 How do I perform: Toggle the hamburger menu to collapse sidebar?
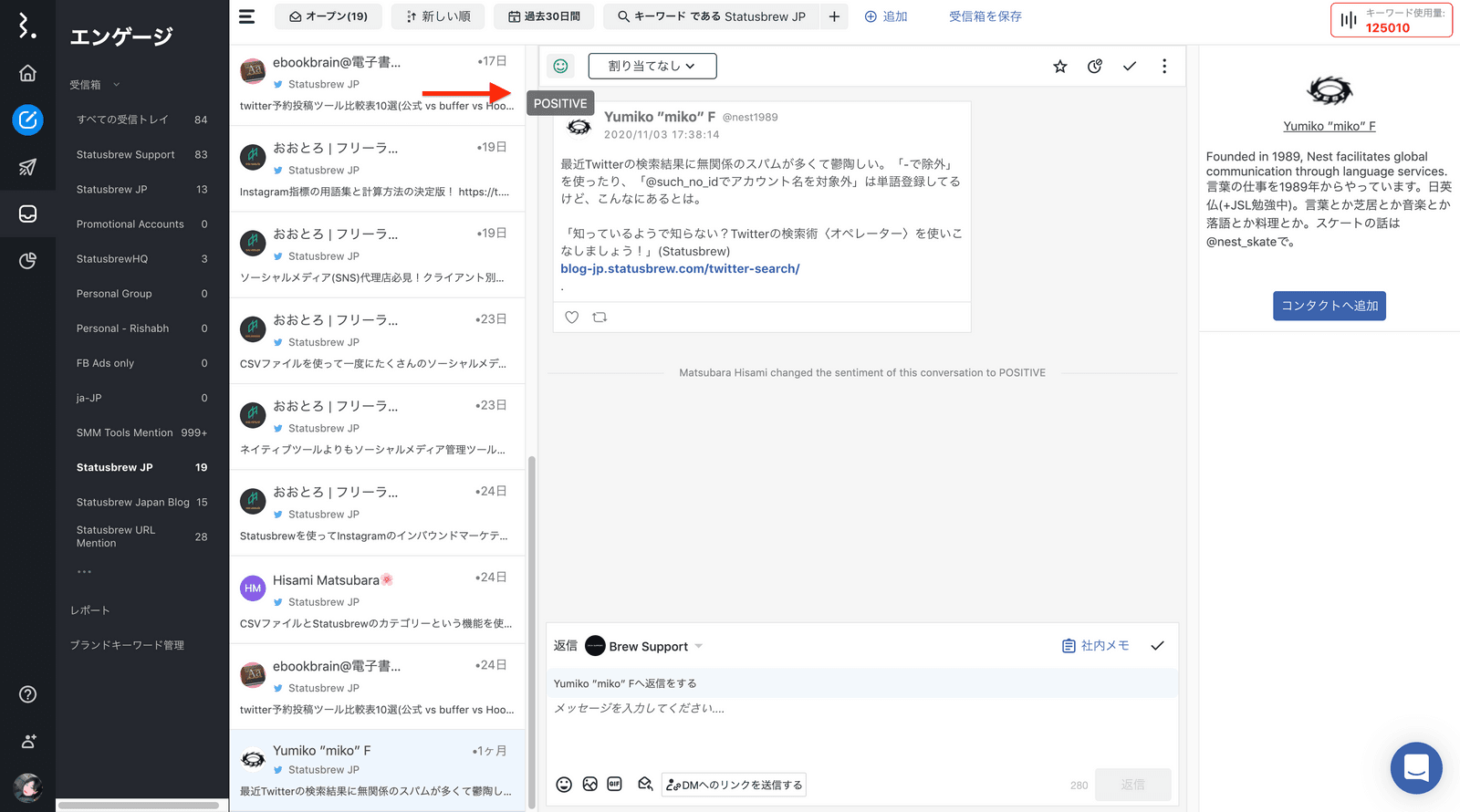(x=246, y=16)
